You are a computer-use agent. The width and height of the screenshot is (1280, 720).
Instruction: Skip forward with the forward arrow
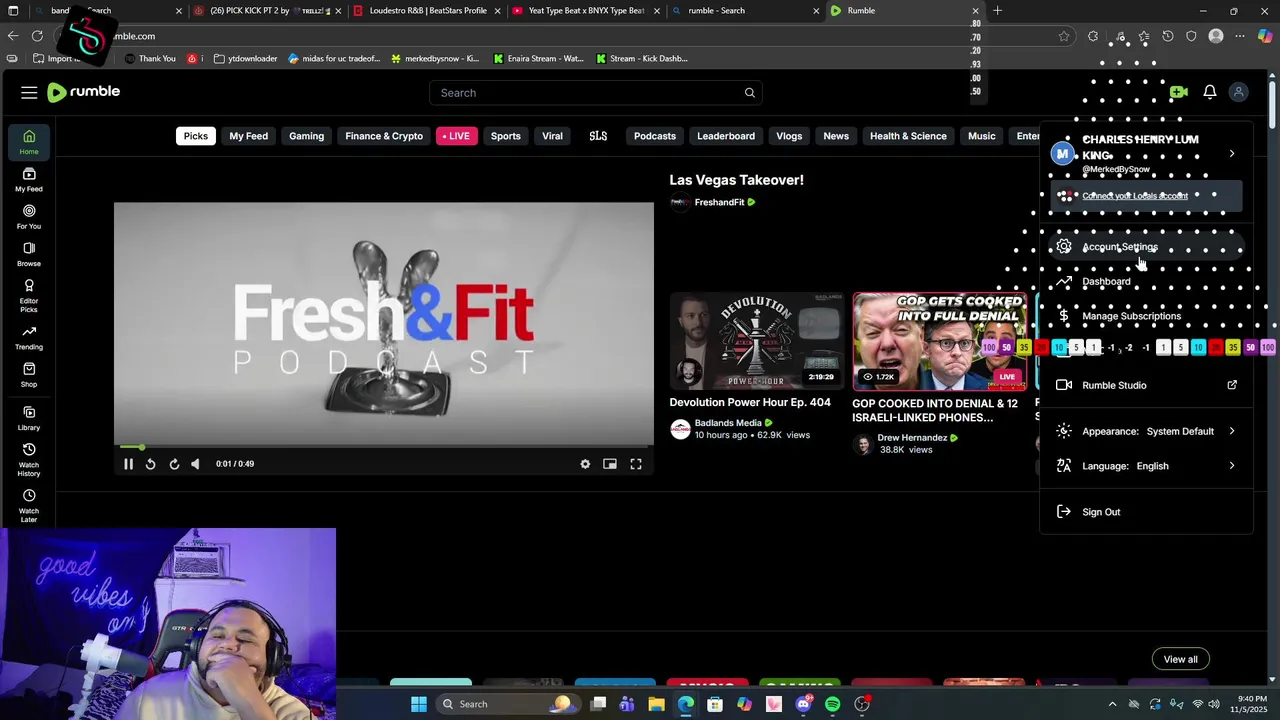tap(174, 464)
